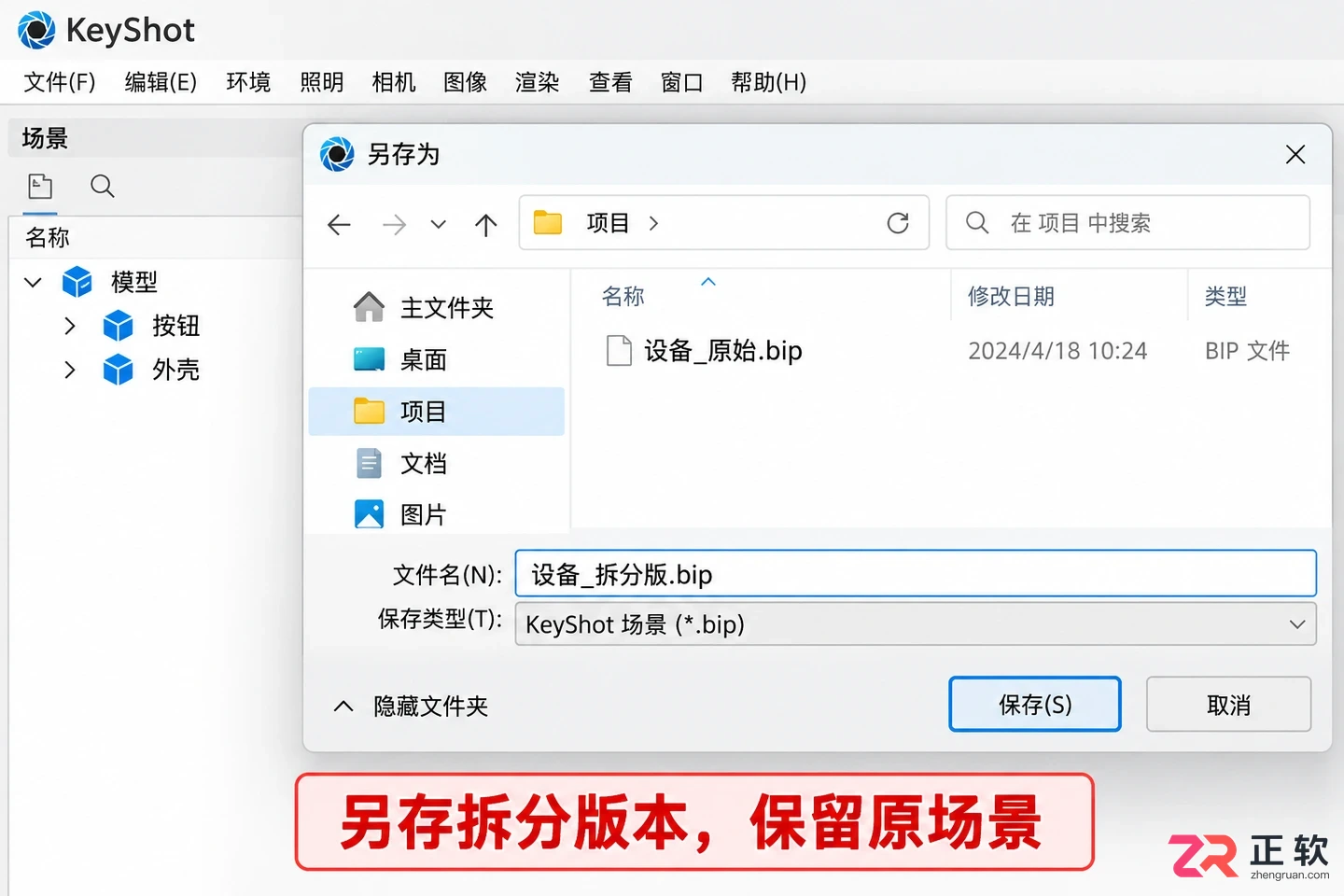Open 图片 in the navigation pane
The height and width of the screenshot is (896, 1344).
pos(437,514)
